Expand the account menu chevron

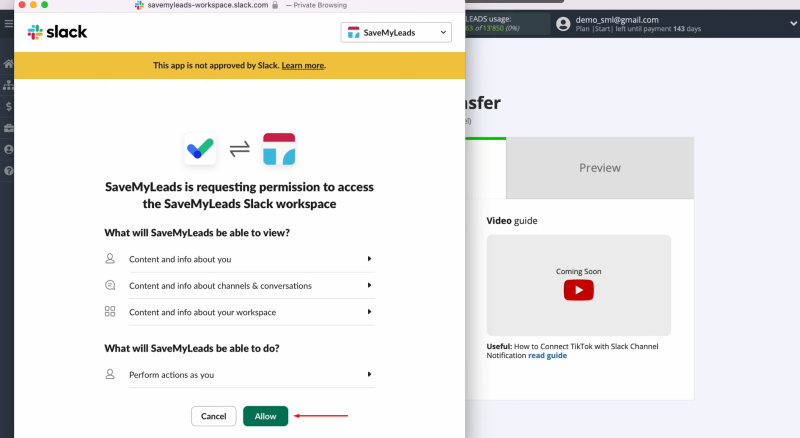coord(793,23)
